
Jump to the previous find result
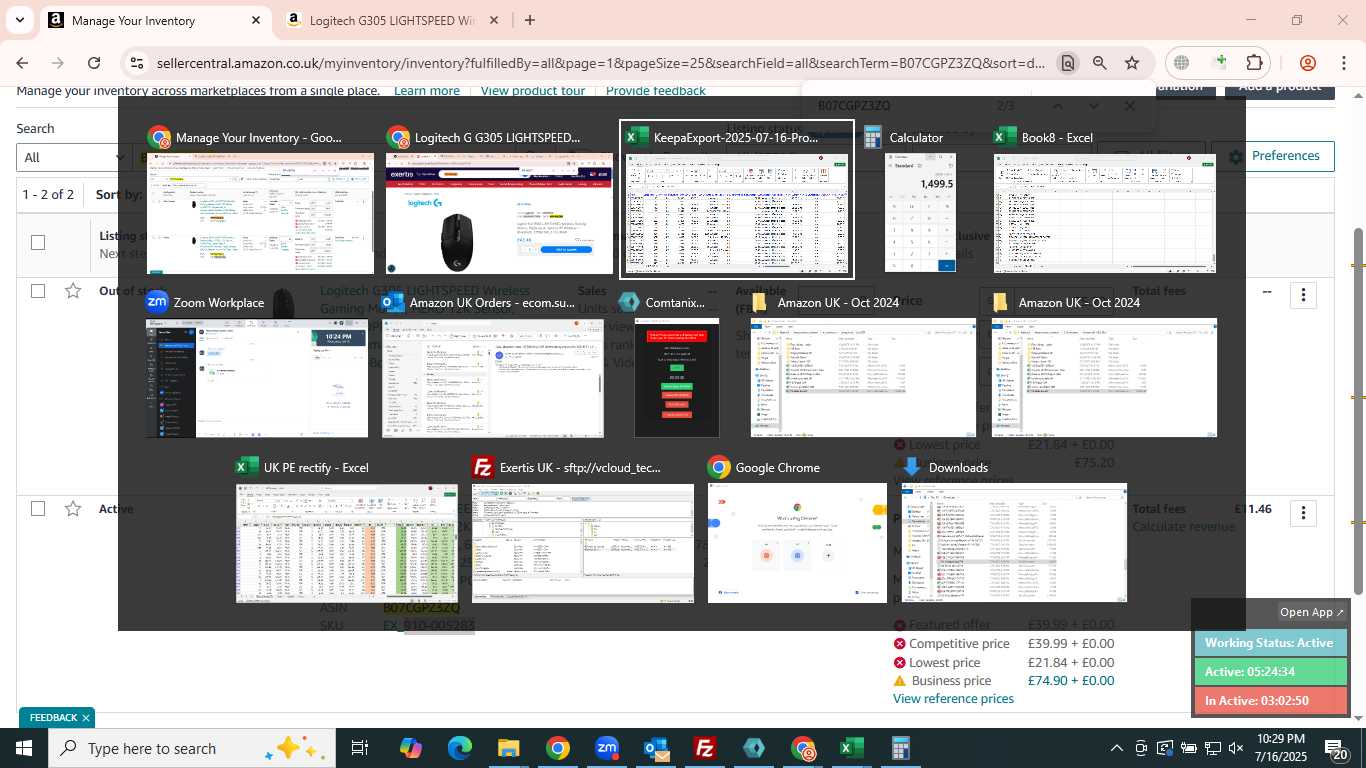[1057, 105]
